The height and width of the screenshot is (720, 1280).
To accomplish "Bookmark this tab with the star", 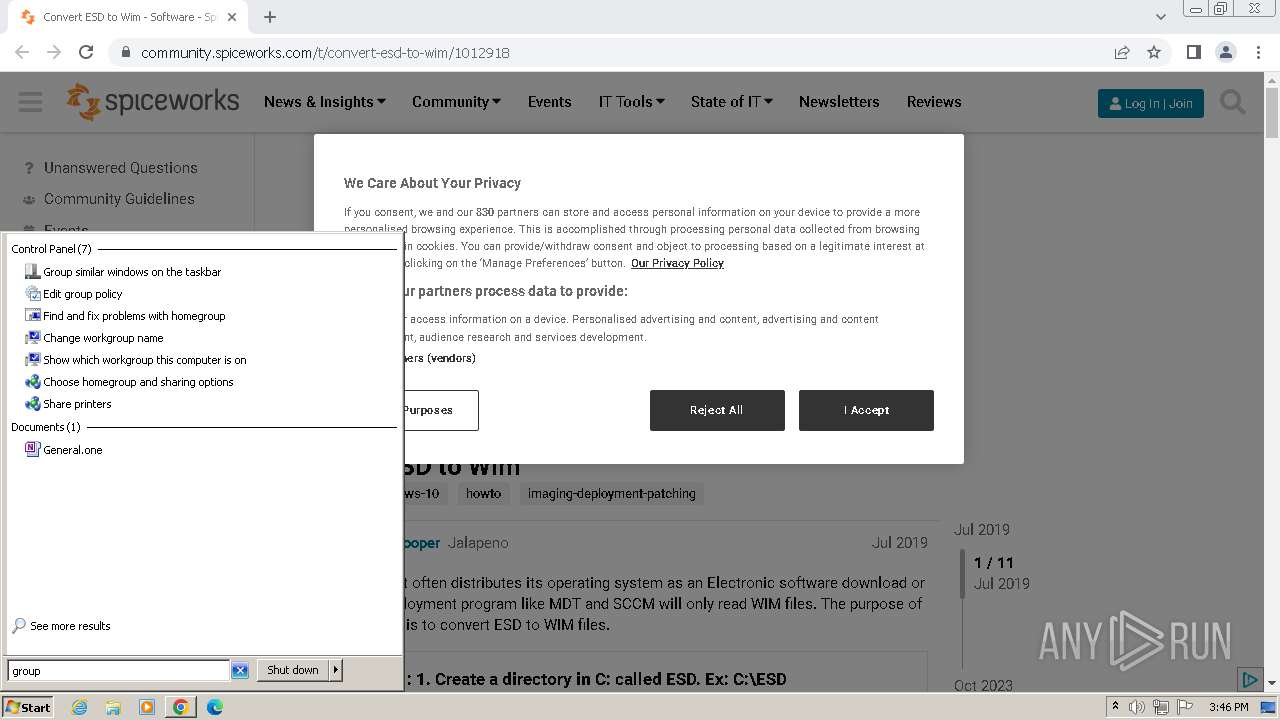I will (1154, 52).
